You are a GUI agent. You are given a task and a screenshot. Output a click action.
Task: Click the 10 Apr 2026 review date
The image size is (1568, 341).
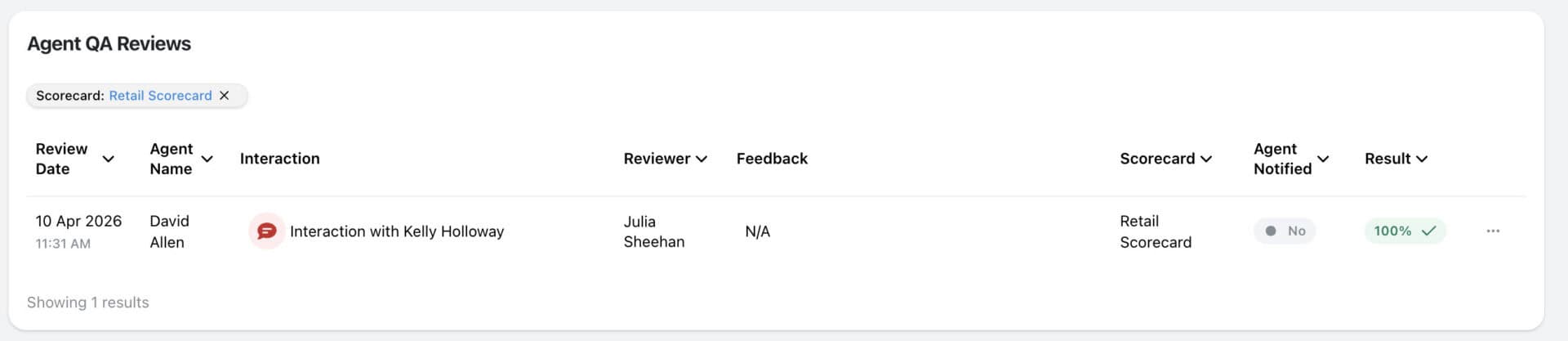pyautogui.click(x=78, y=222)
